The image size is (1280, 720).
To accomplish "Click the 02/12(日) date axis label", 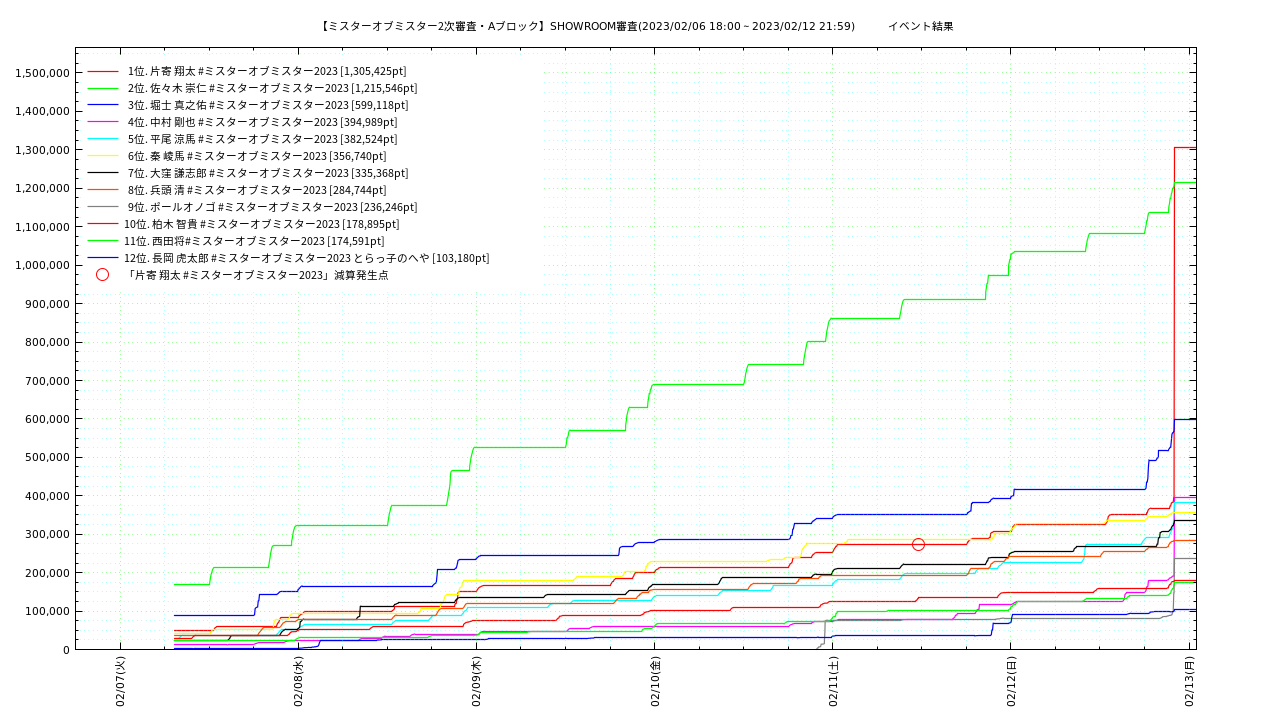I will coord(1012,682).
